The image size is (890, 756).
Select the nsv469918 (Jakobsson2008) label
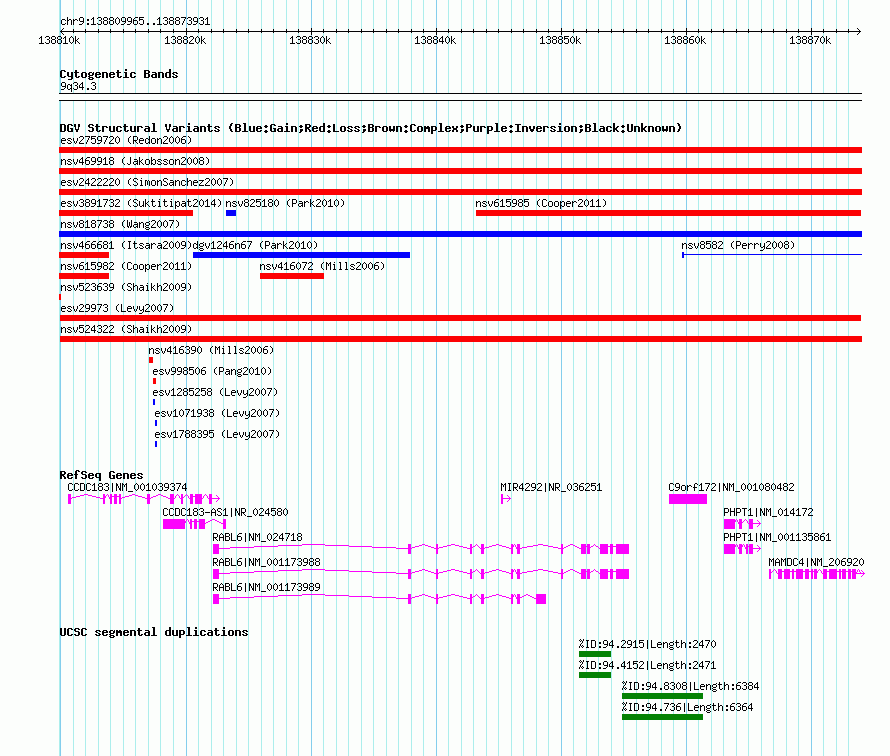(x=135, y=161)
